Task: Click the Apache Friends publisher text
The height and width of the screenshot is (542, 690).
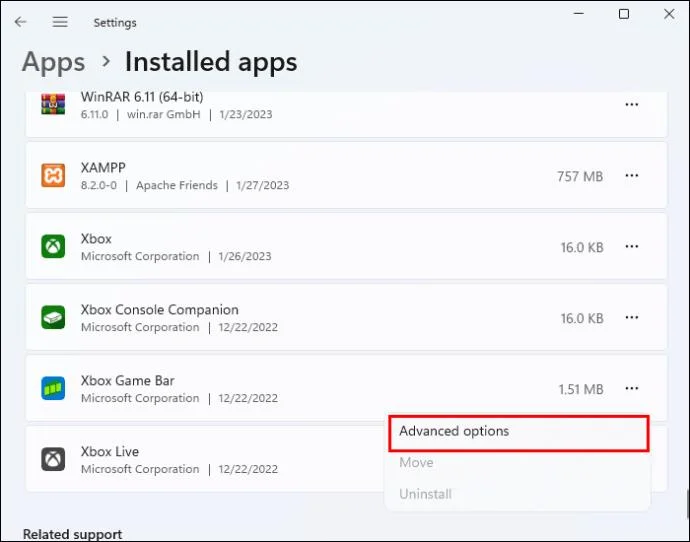Action: tap(177, 185)
